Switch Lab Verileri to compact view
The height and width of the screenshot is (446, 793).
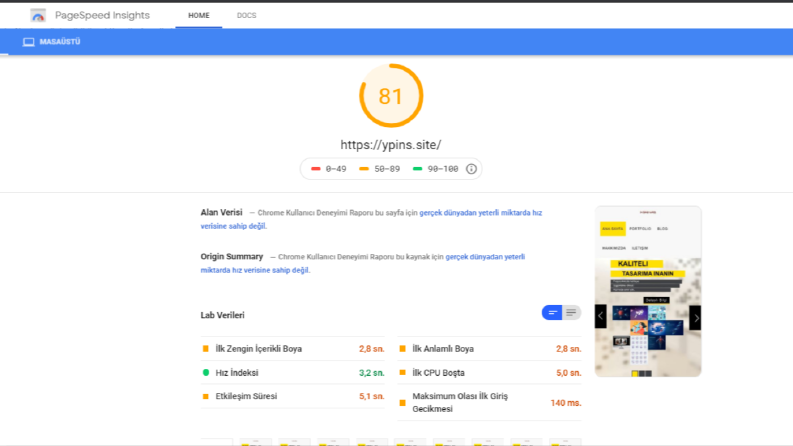coord(552,313)
